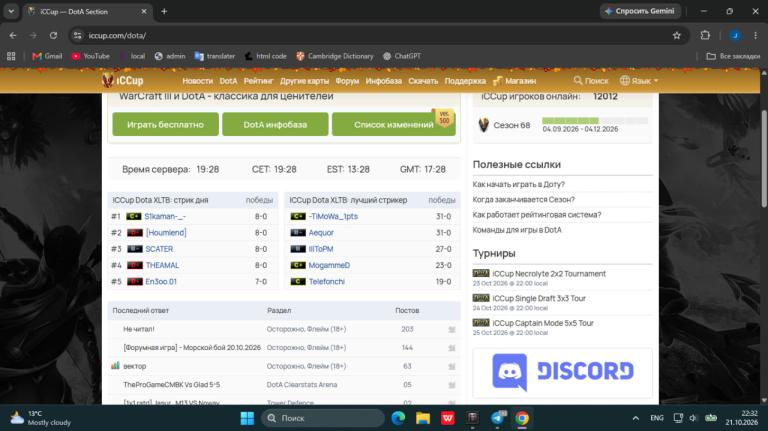Click rank badge next to Stkaman-_-
This screenshot has width=768, height=431.
click(x=134, y=216)
